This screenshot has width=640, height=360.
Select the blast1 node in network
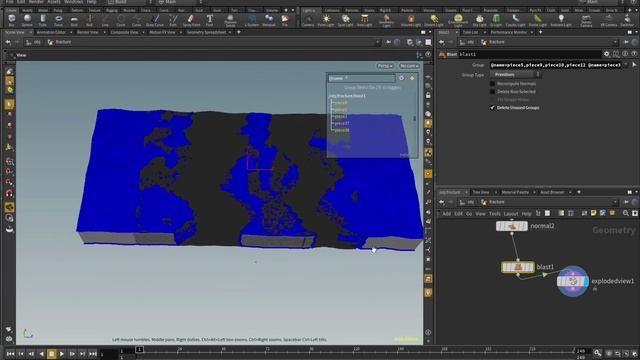[518, 267]
